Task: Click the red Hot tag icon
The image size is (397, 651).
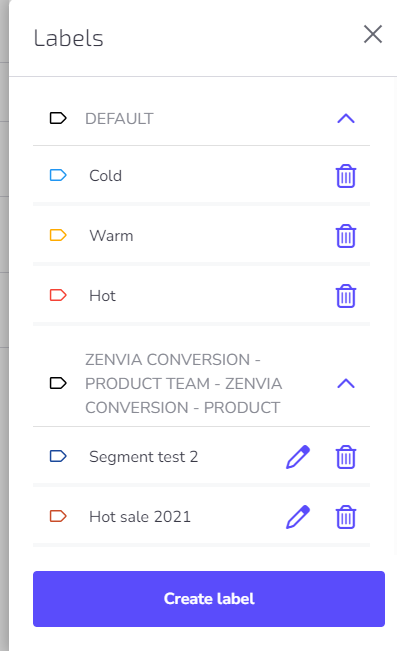Action: click(x=58, y=295)
